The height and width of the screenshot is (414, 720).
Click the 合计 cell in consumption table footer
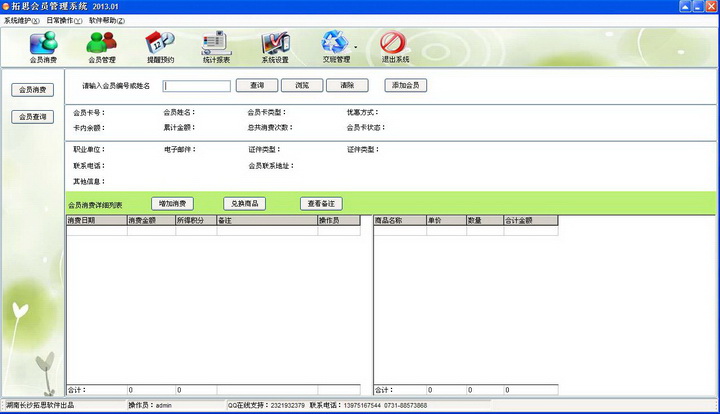(x=97, y=390)
